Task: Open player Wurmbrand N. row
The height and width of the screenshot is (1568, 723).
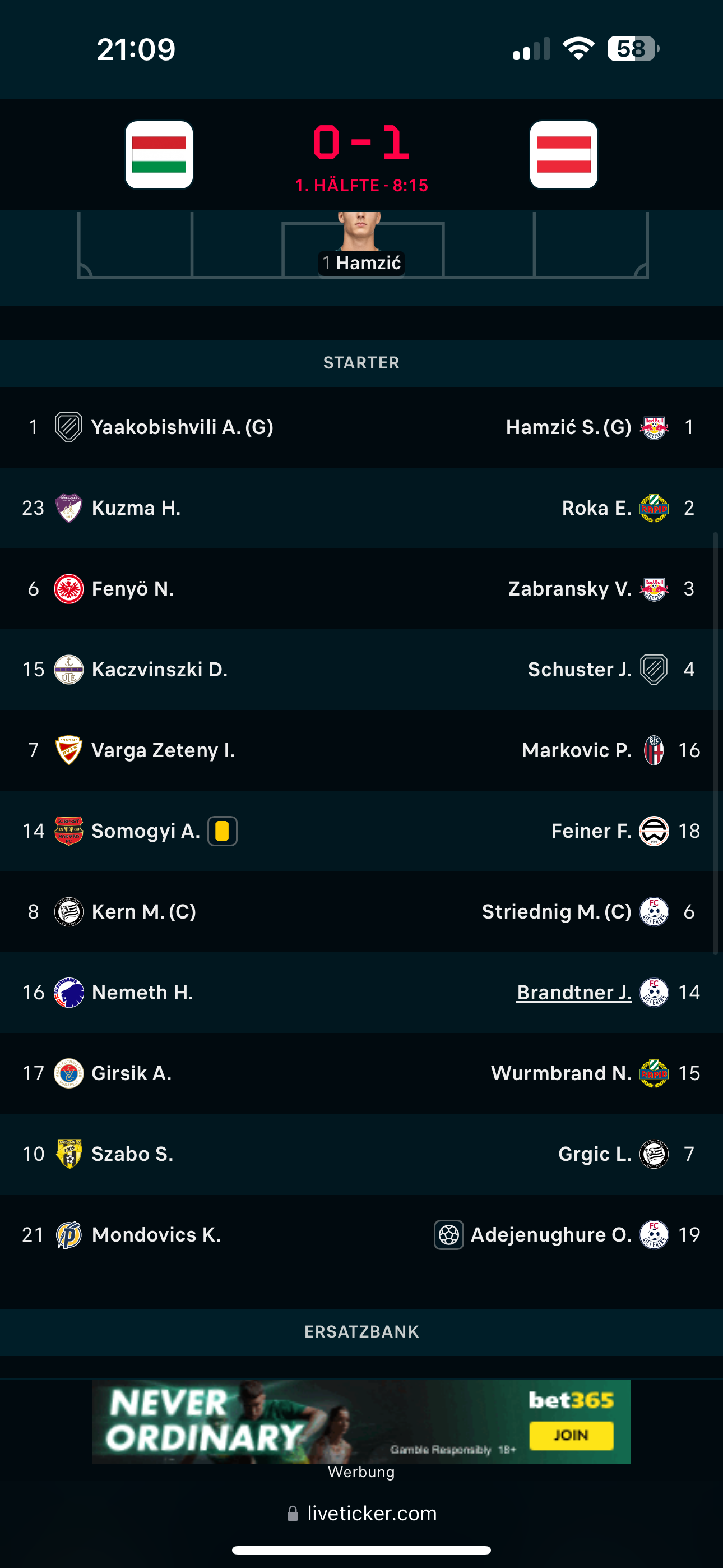Action: tap(361, 1073)
